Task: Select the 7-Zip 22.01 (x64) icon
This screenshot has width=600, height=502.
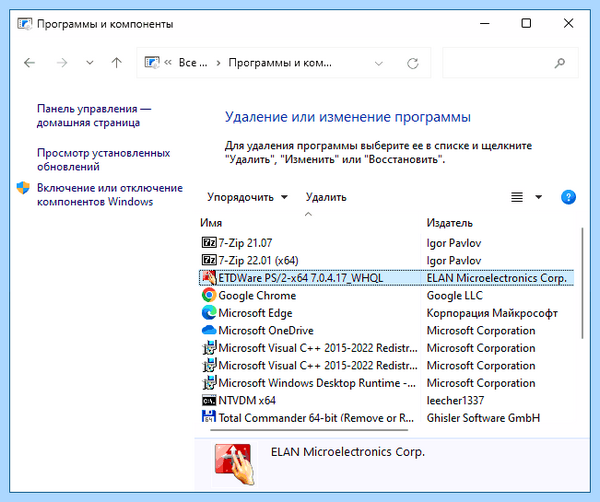Action: pyautogui.click(x=209, y=260)
